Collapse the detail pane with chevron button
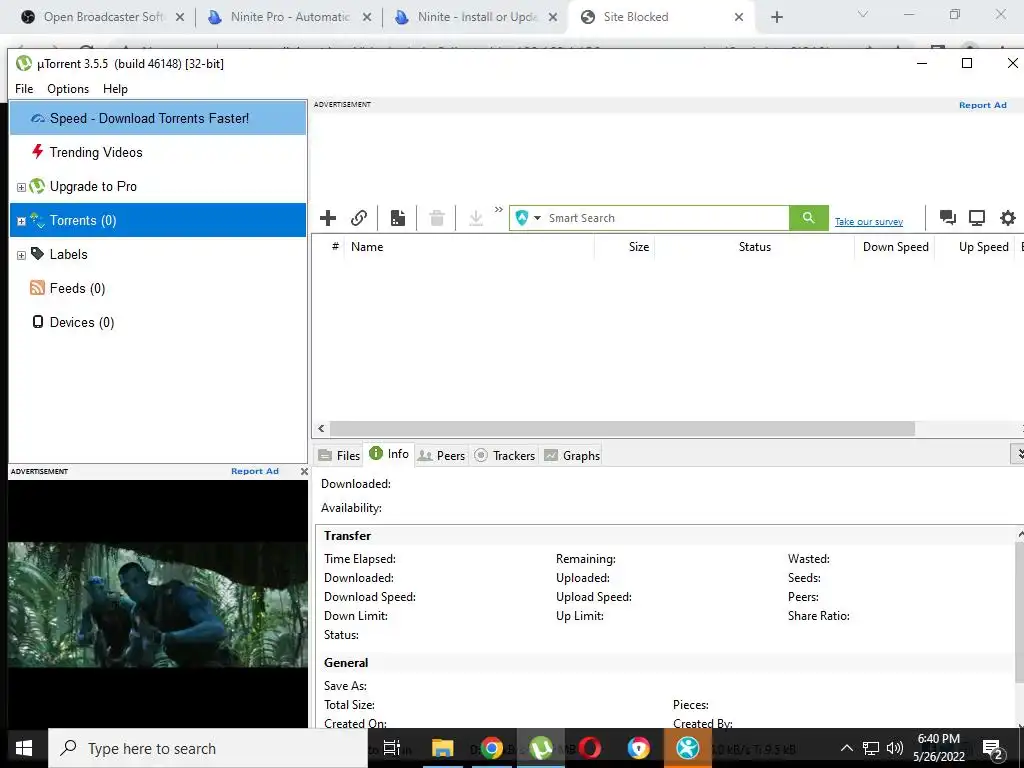This screenshot has height=768, width=1024. pos(1019,453)
